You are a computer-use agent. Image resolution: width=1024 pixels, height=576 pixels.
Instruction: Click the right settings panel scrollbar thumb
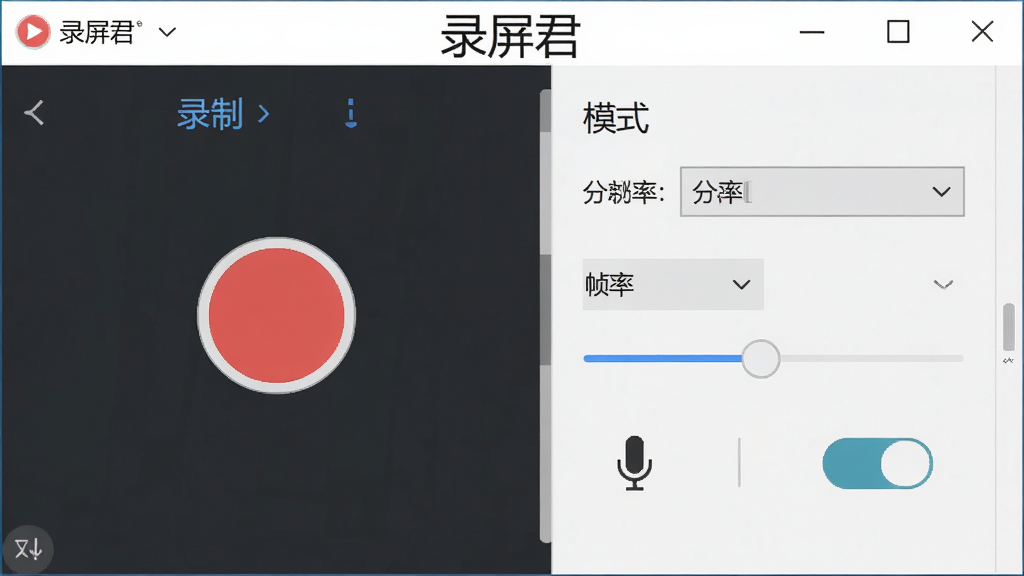pos(1009,327)
